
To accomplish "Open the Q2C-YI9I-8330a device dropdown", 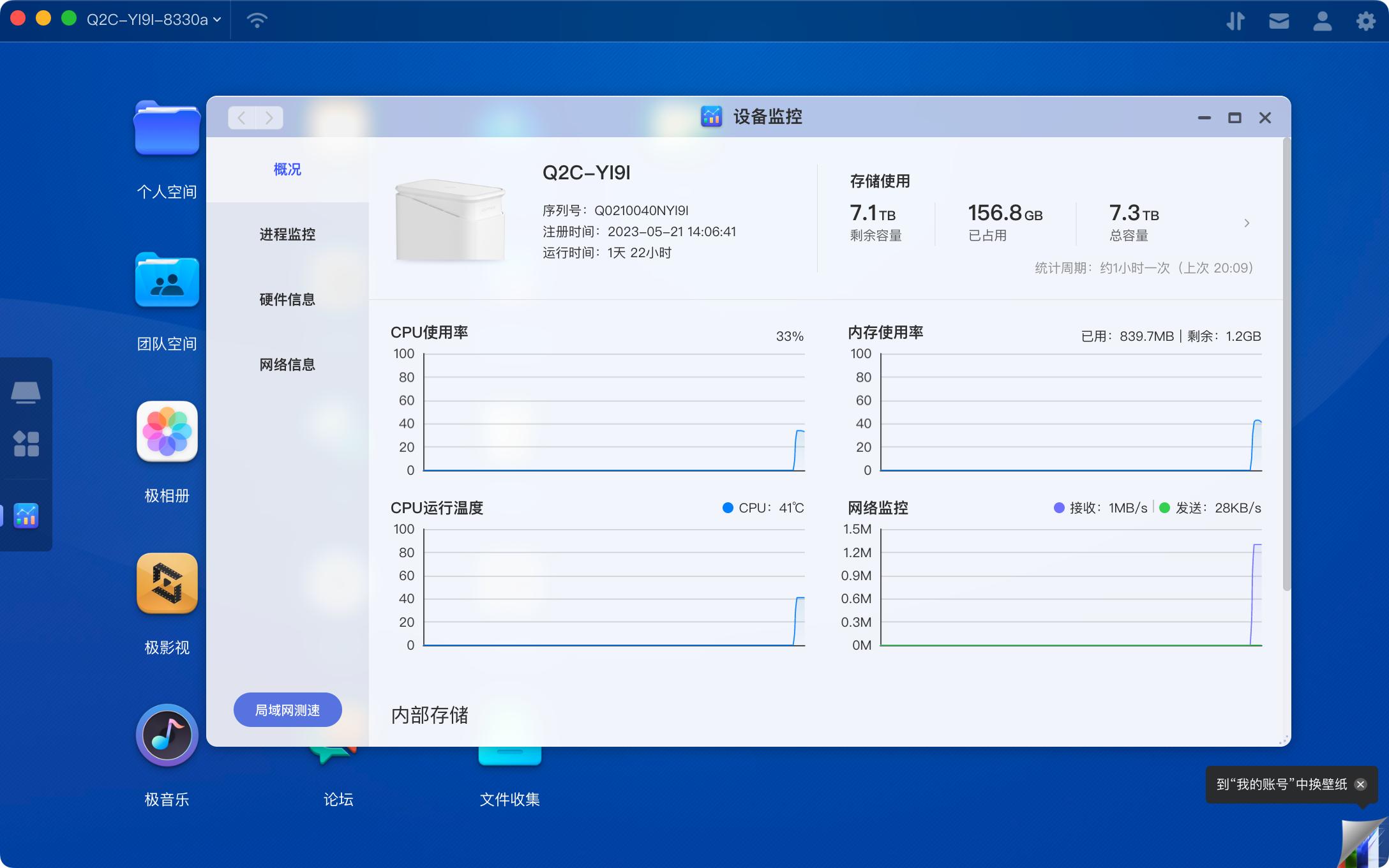I will (x=152, y=20).
